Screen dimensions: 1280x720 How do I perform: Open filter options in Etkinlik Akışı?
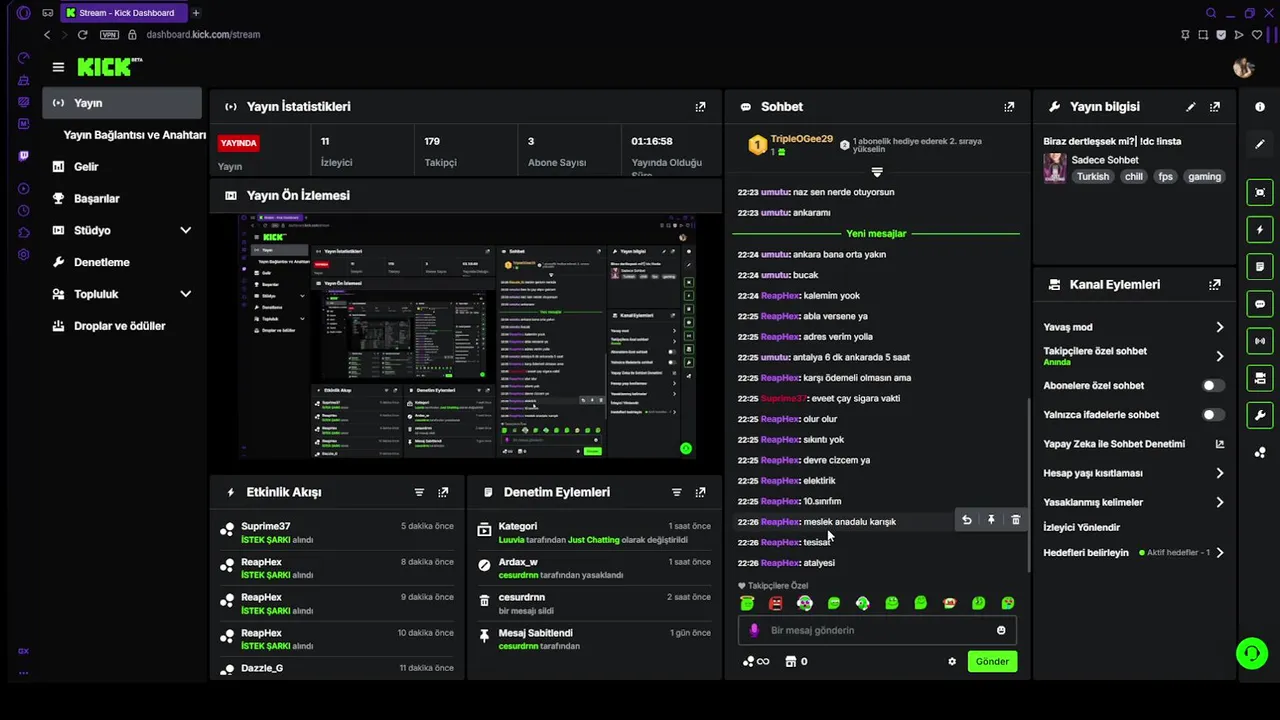coord(419,492)
